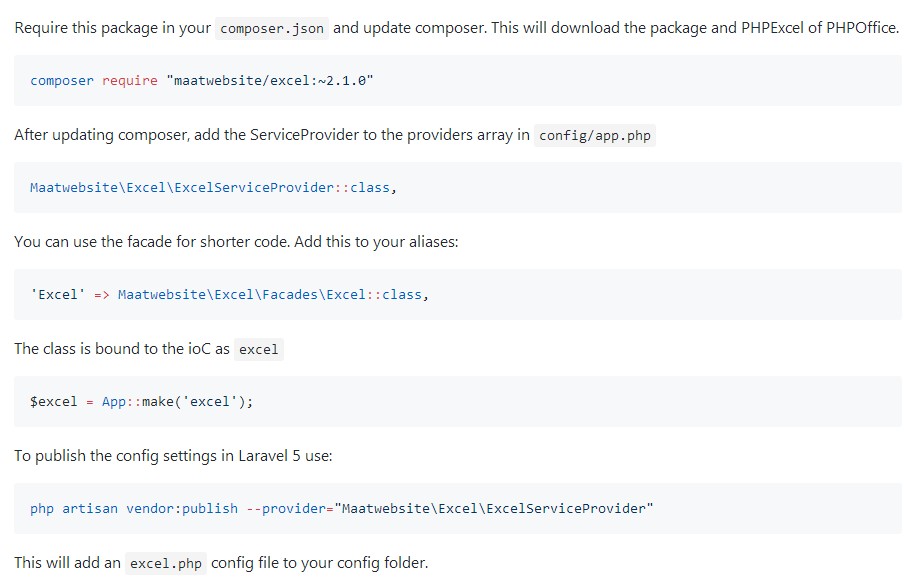Click the inline code 'excel' after ioC
The width and height of the screenshot is (907, 582).
click(x=259, y=349)
